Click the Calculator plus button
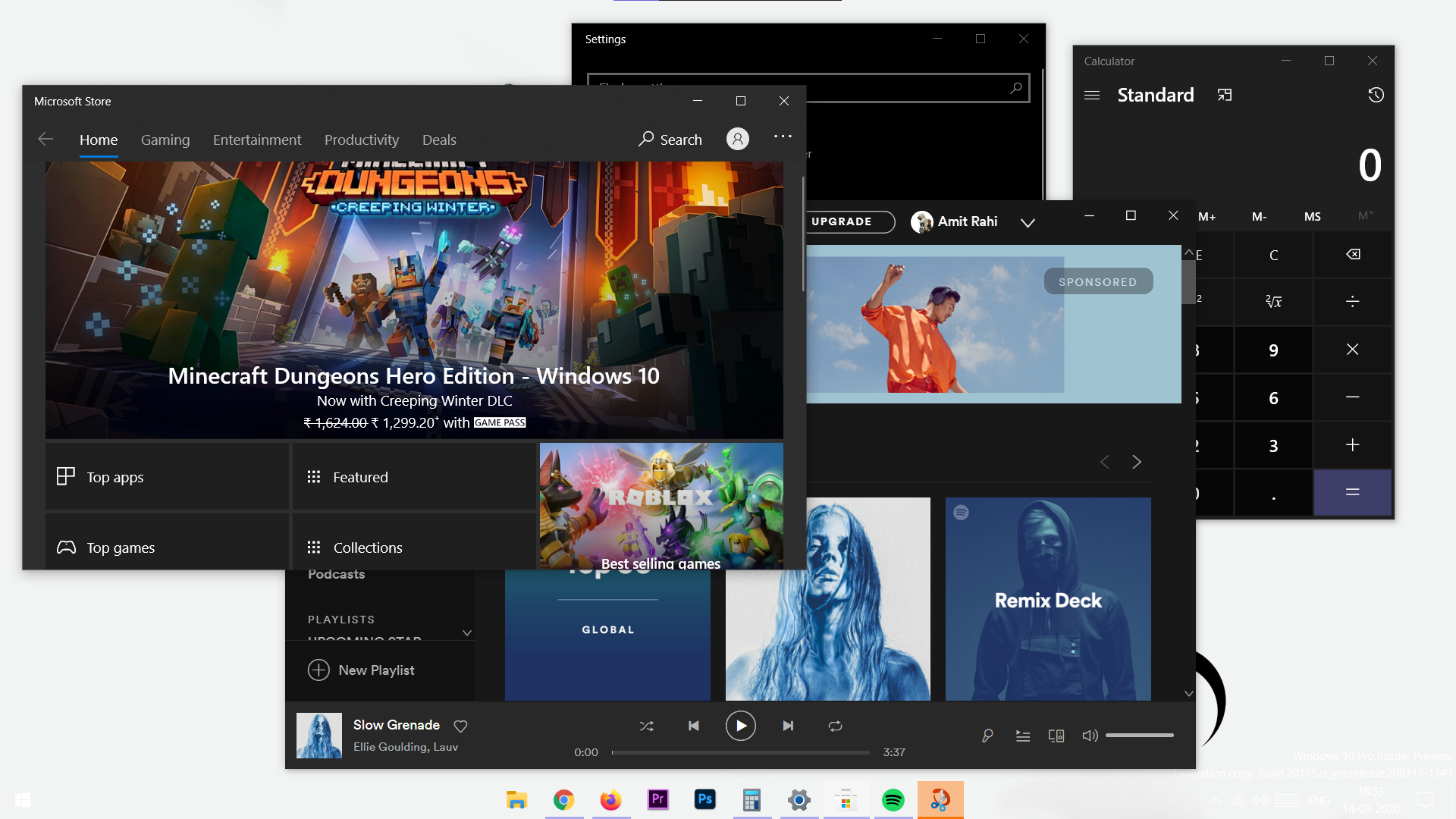The image size is (1456, 819). coord(1352,445)
